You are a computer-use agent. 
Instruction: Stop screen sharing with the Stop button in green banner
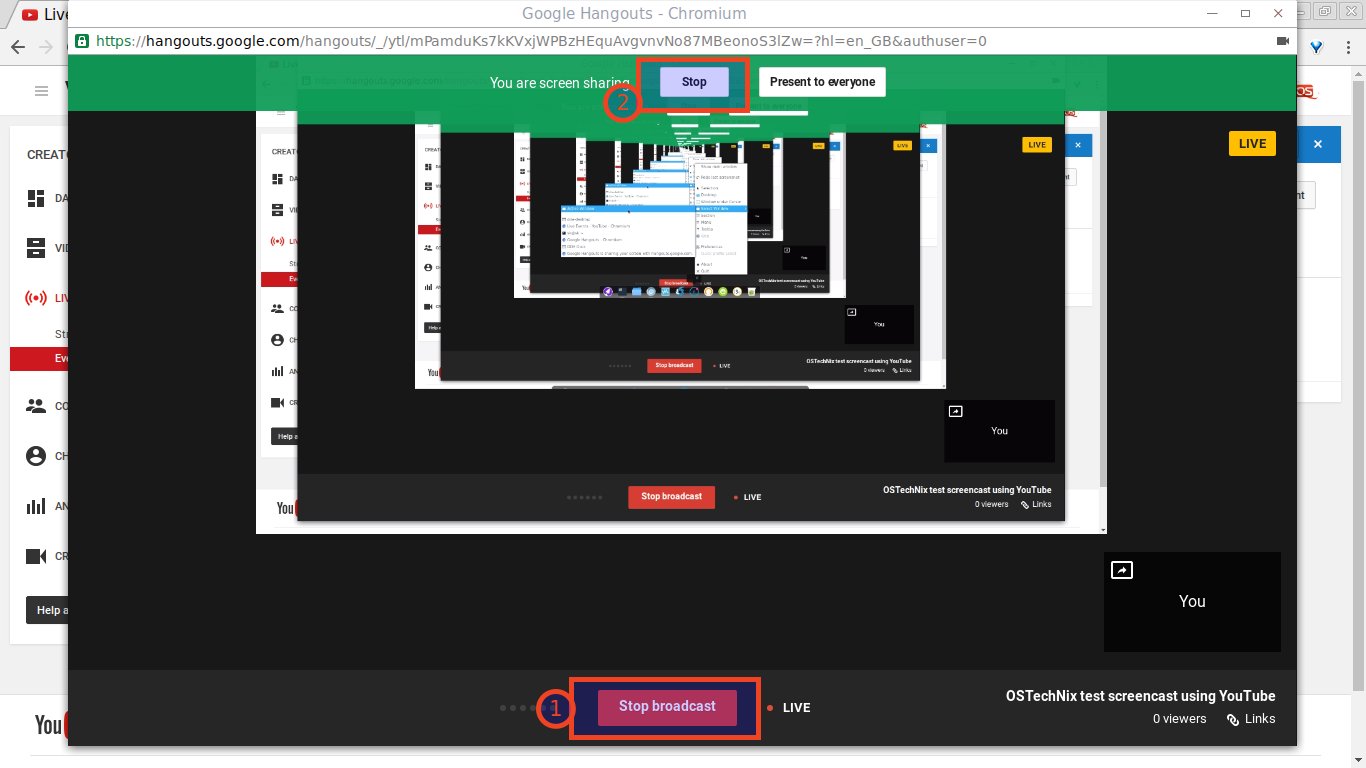694,82
